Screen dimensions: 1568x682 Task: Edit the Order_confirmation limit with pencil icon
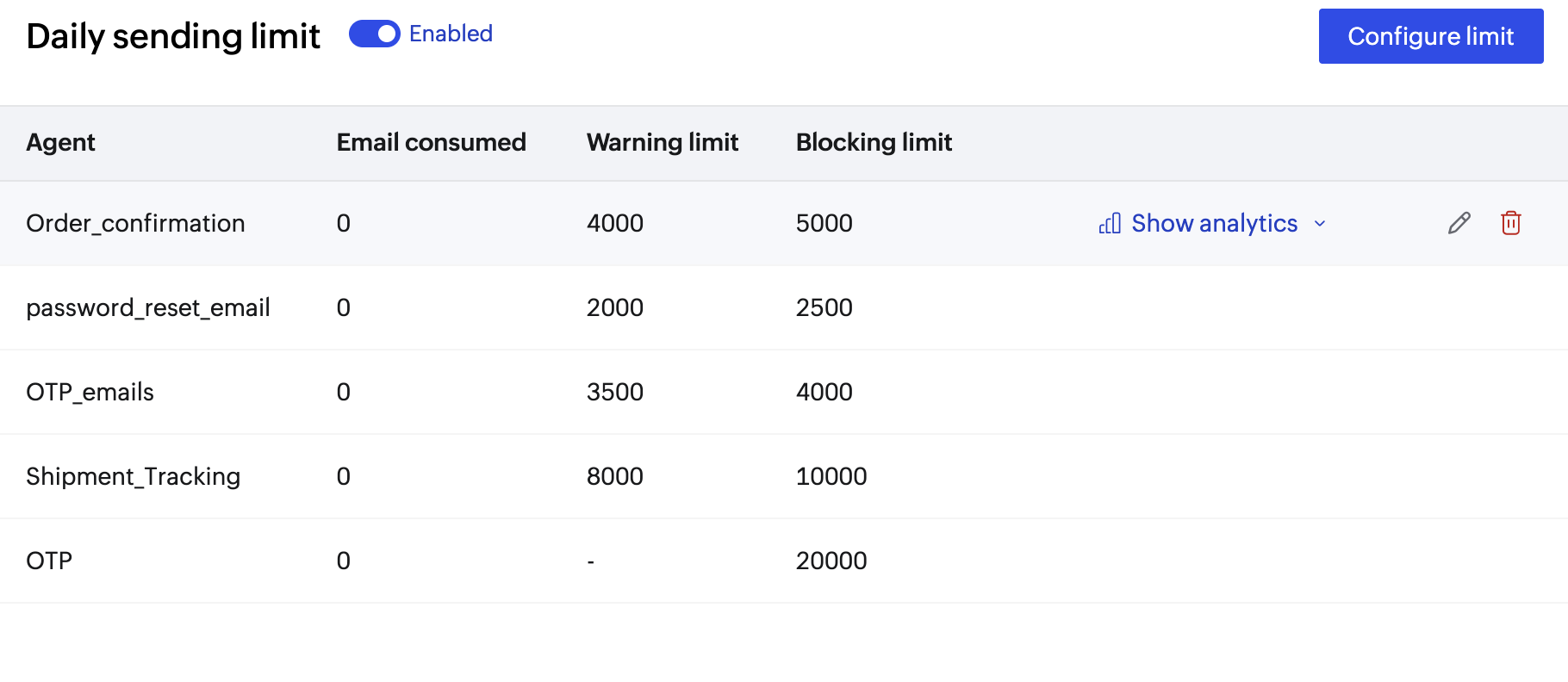[1459, 224]
